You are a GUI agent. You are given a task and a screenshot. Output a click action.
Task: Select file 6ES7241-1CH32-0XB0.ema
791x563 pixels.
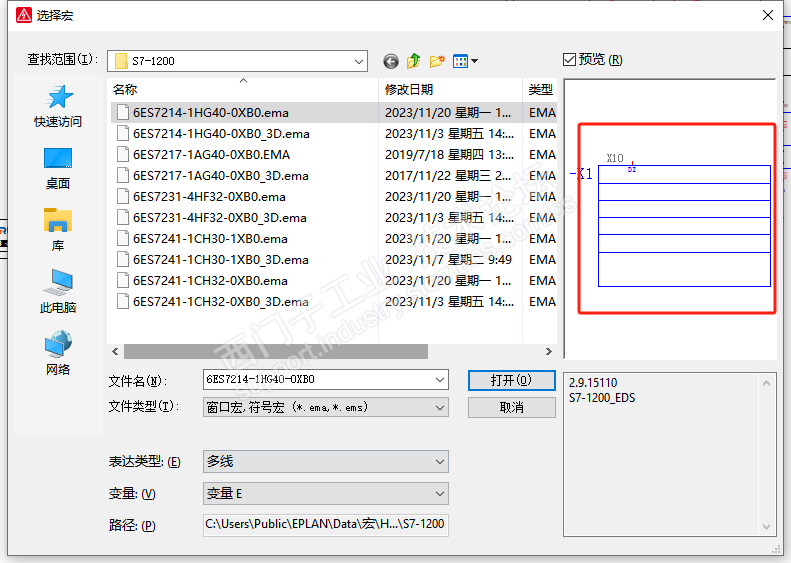click(x=210, y=281)
